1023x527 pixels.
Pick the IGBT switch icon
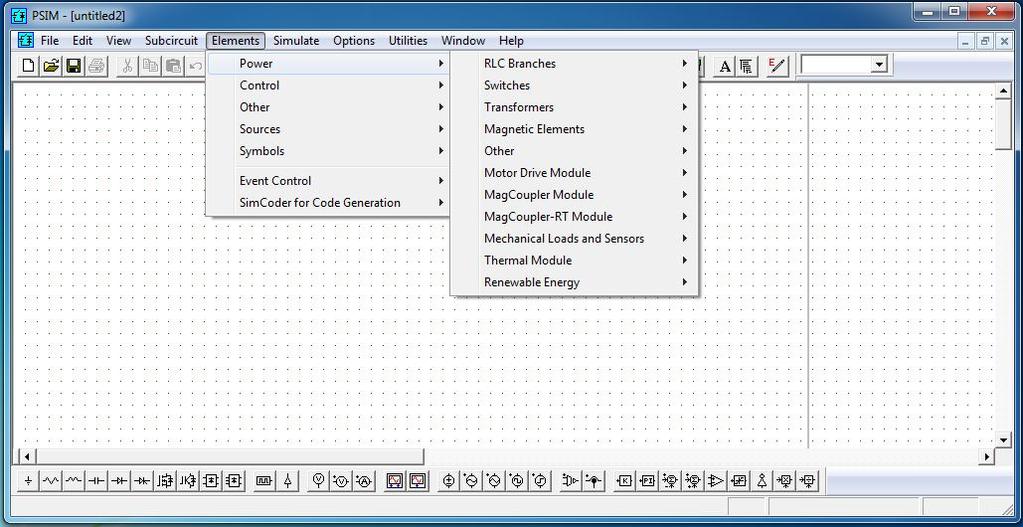click(188, 481)
